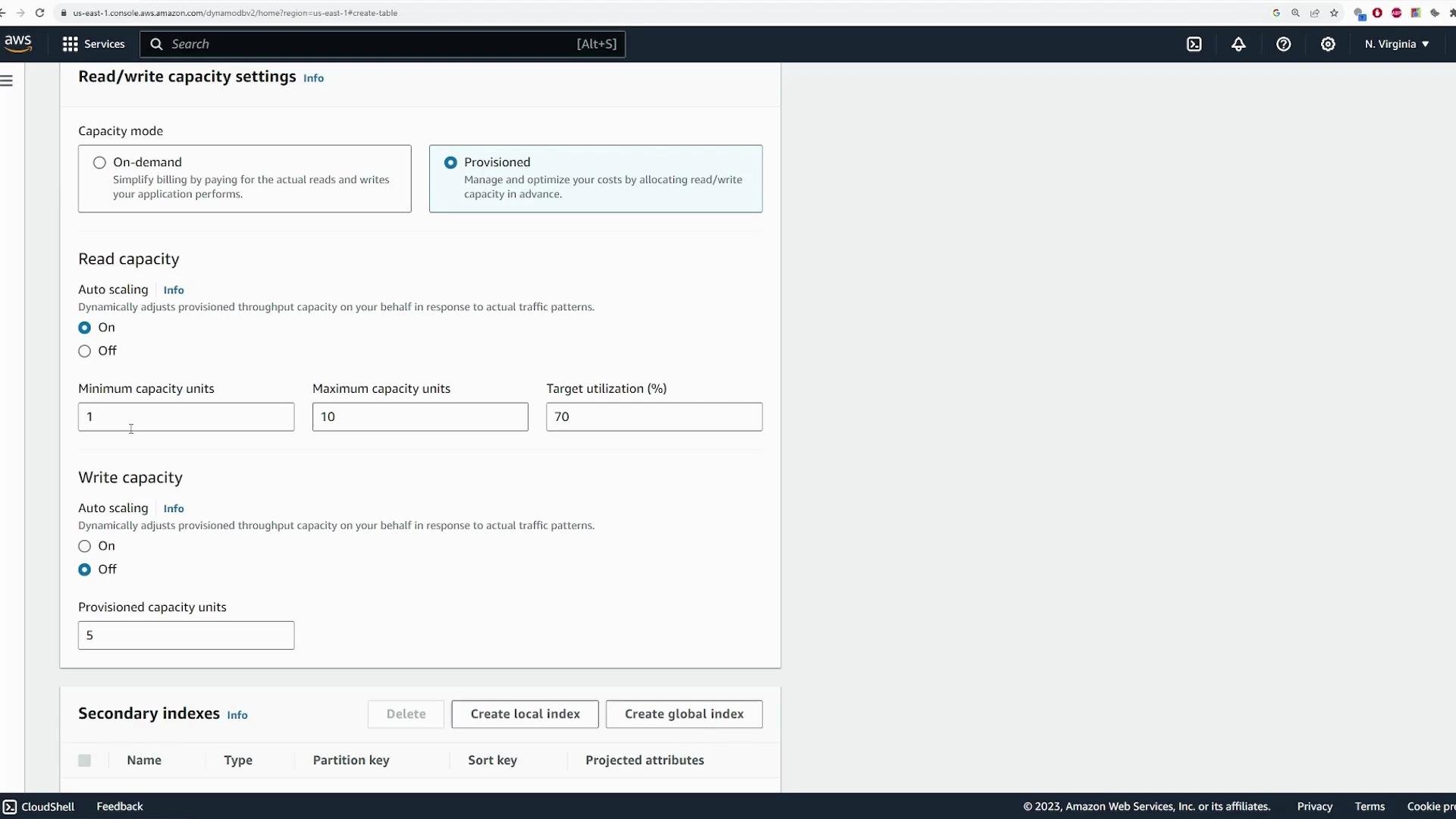Click the Partition key column header
The height and width of the screenshot is (819, 1456).
click(351, 761)
